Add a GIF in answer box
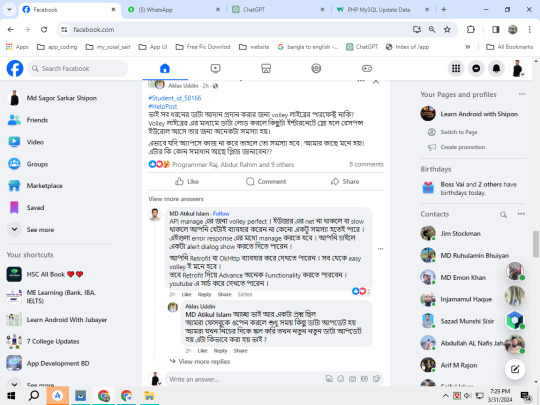The width and height of the screenshot is (540, 405). coord(364,379)
